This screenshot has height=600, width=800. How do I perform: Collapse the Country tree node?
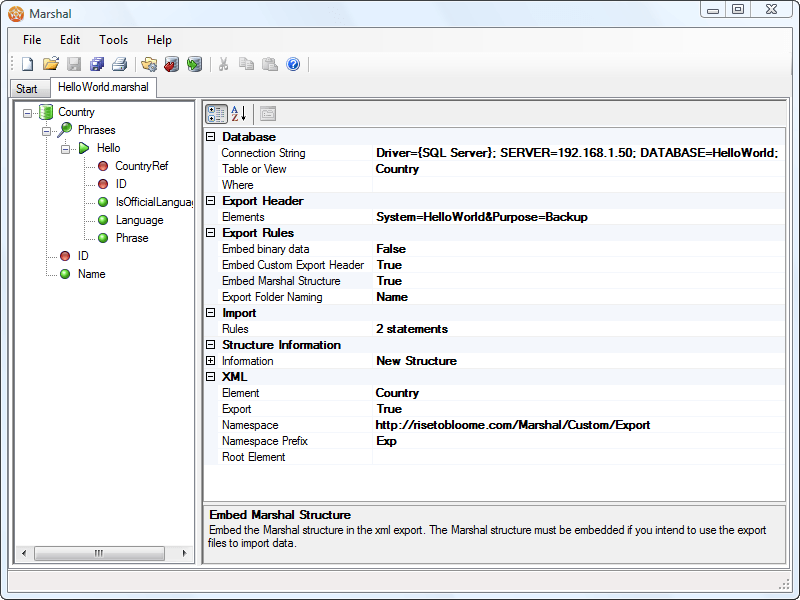(x=28, y=112)
